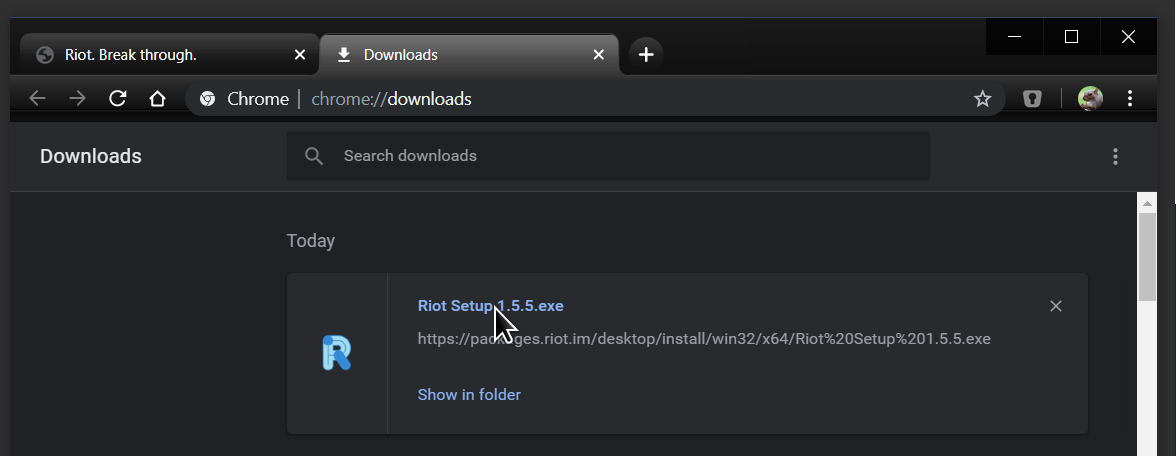Click "Show in folder" for Riot Setup
The height and width of the screenshot is (456, 1176).
(469, 394)
